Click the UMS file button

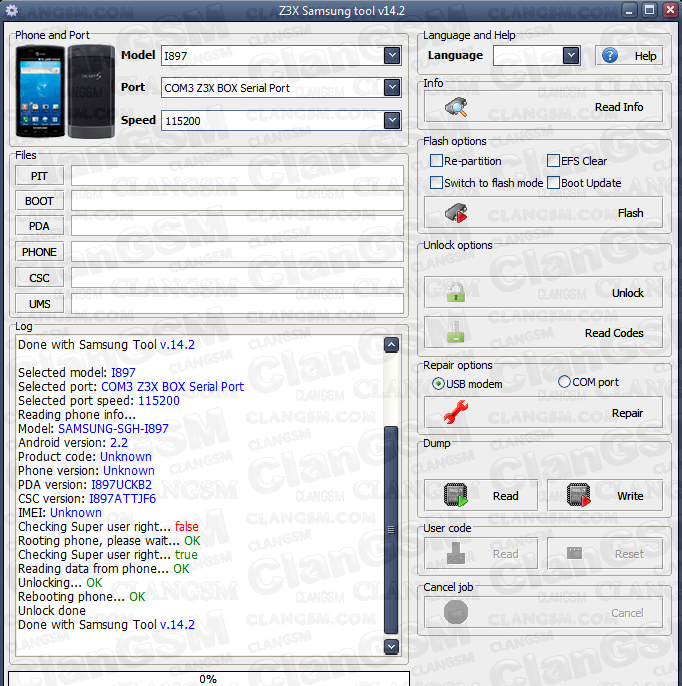[x=39, y=304]
